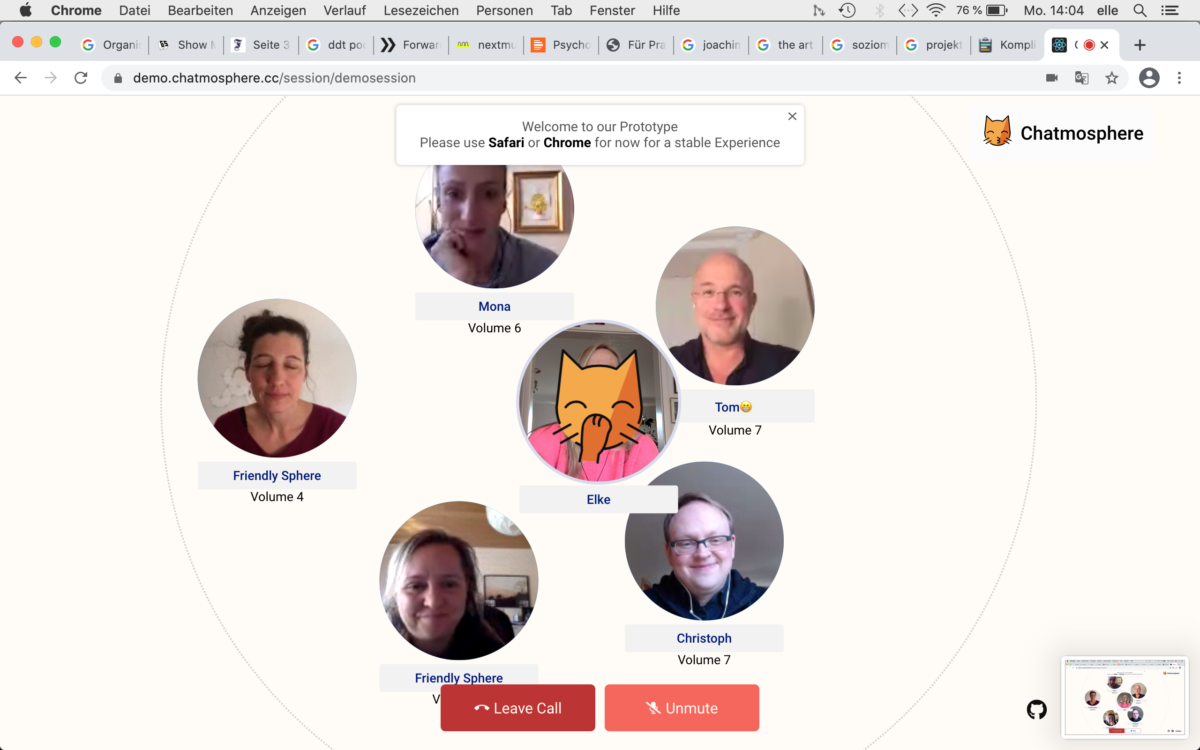Open the translate page icon
Screen dimensions: 1200x750
tap(1081, 78)
